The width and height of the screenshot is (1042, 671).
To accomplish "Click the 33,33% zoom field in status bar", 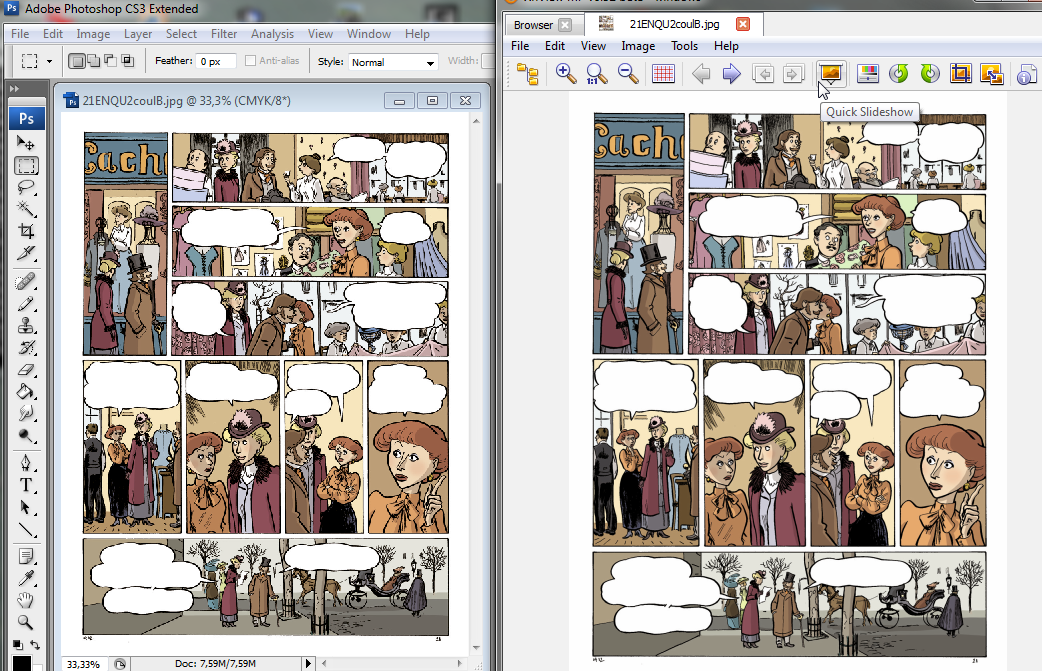I will coord(83,664).
